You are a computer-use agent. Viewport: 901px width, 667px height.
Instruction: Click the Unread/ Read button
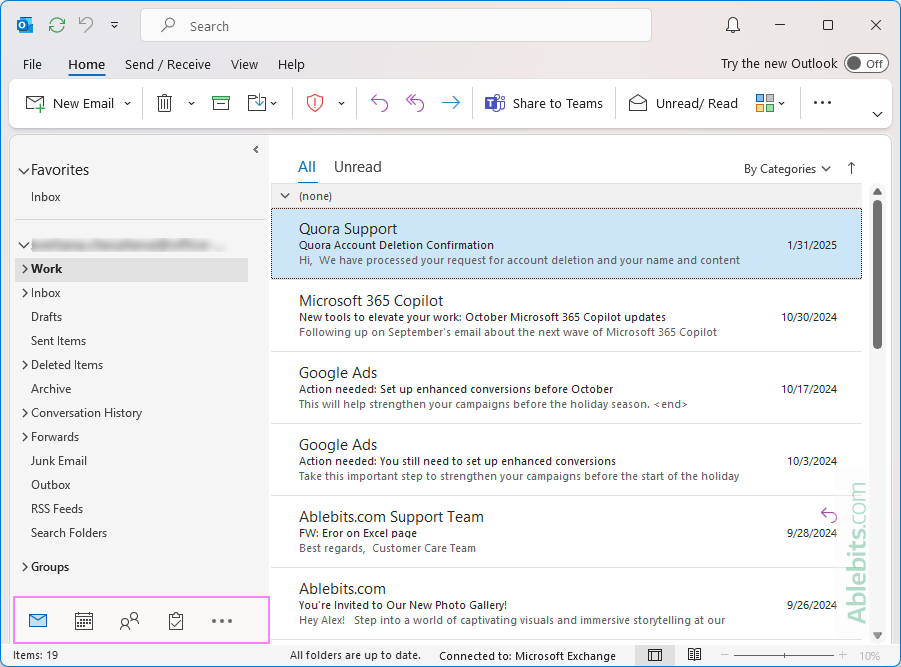pos(683,103)
